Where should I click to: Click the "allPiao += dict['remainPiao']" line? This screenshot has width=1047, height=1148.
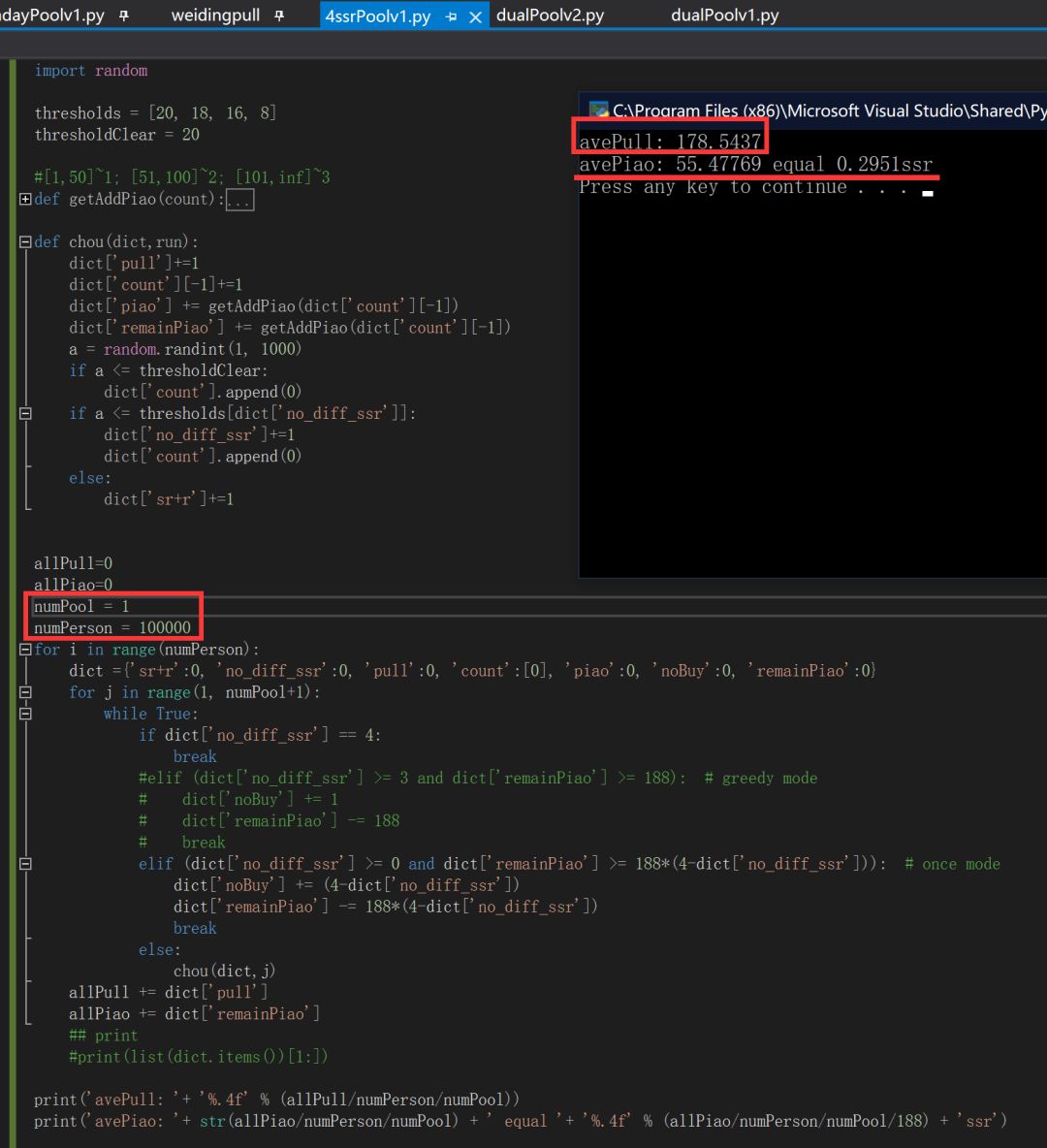point(194,1014)
